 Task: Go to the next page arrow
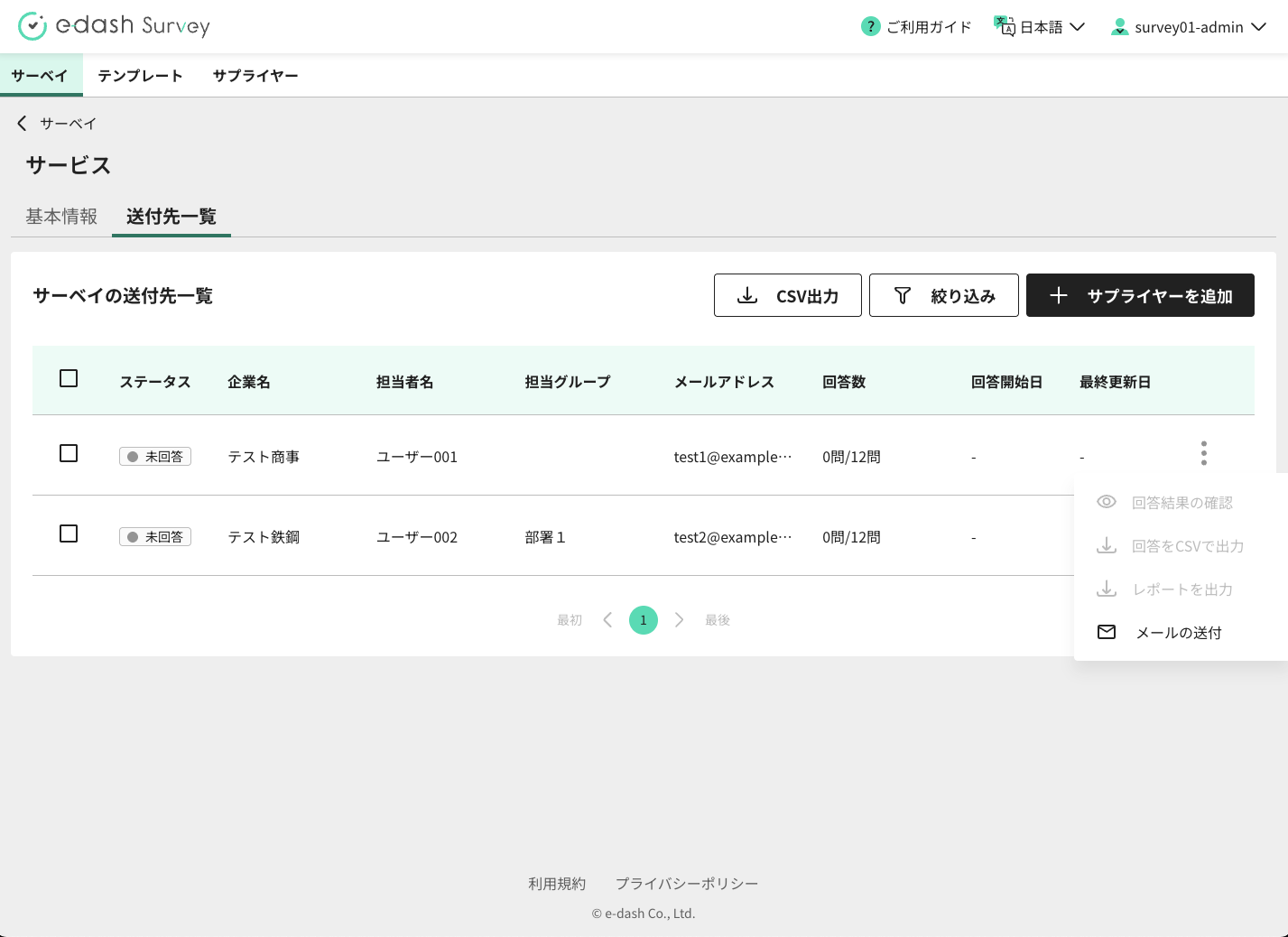pyautogui.click(x=680, y=620)
